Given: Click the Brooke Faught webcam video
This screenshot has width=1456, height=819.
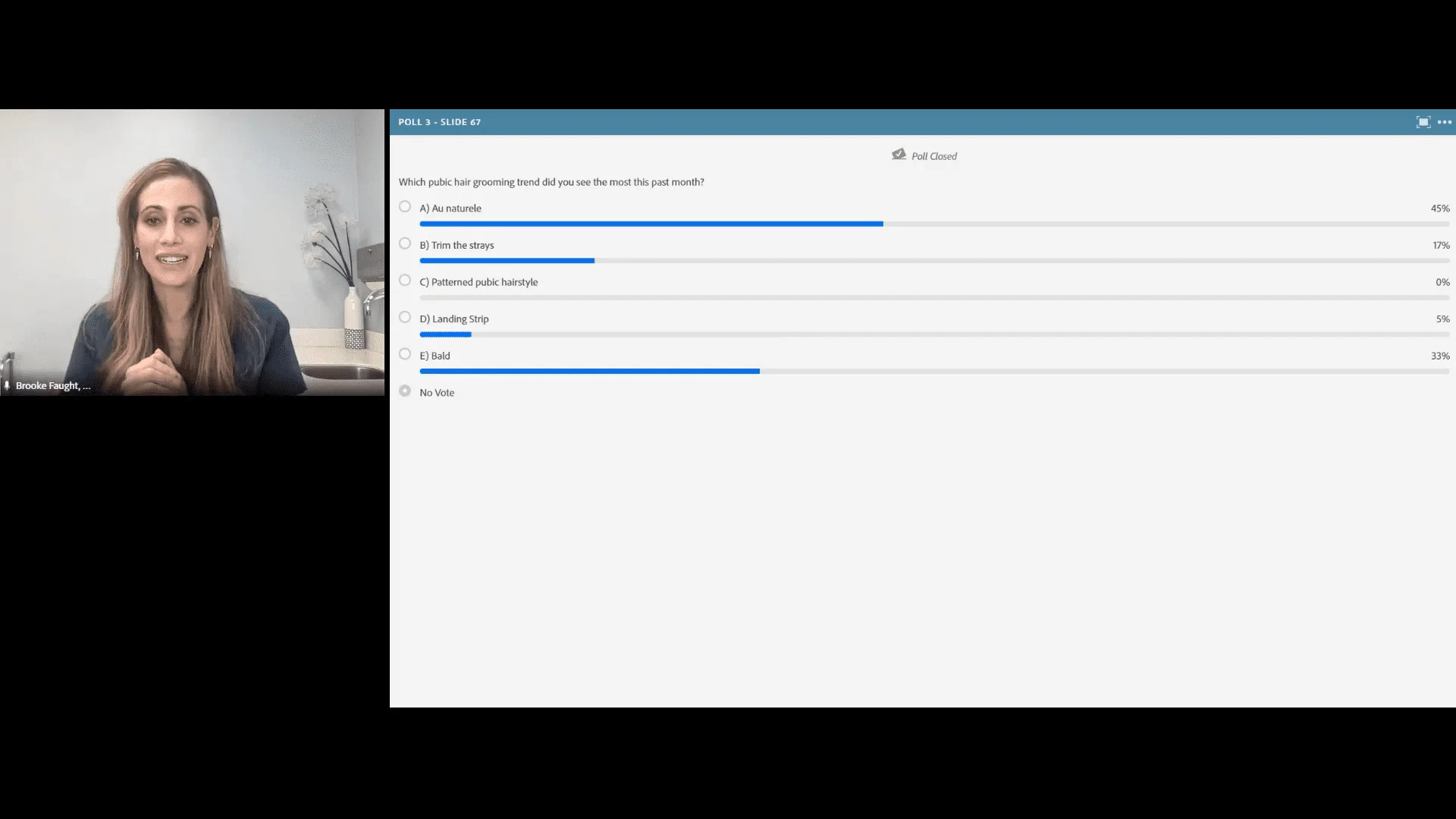Looking at the screenshot, I should click(x=192, y=253).
